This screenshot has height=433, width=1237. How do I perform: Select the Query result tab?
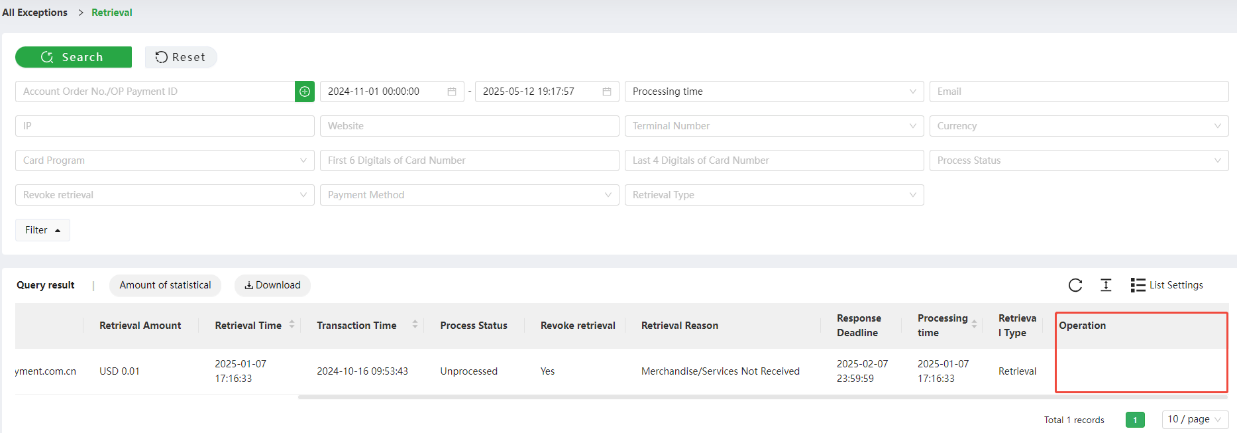[x=45, y=285]
